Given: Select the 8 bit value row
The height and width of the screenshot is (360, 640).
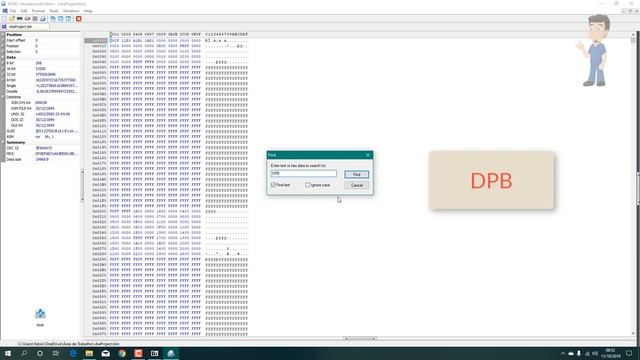Looking at the screenshot, I should click(43, 63).
